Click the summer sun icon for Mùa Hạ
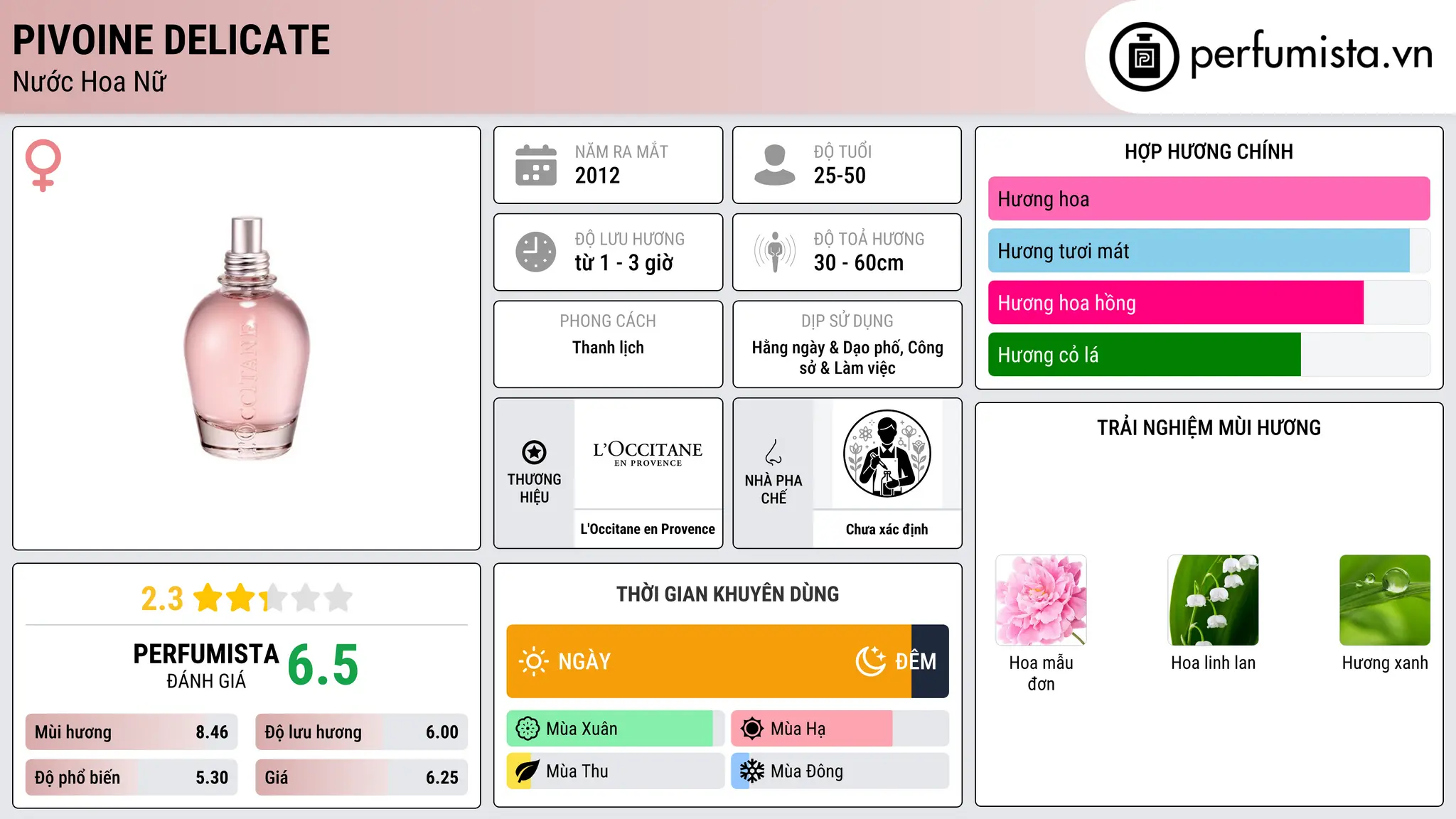This screenshot has height=819, width=1456. click(x=752, y=729)
